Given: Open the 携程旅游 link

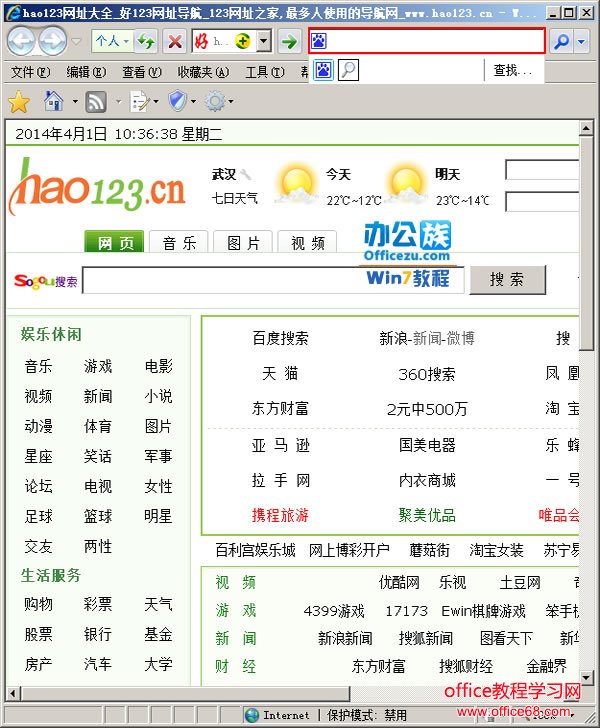Looking at the screenshot, I should pos(280,515).
